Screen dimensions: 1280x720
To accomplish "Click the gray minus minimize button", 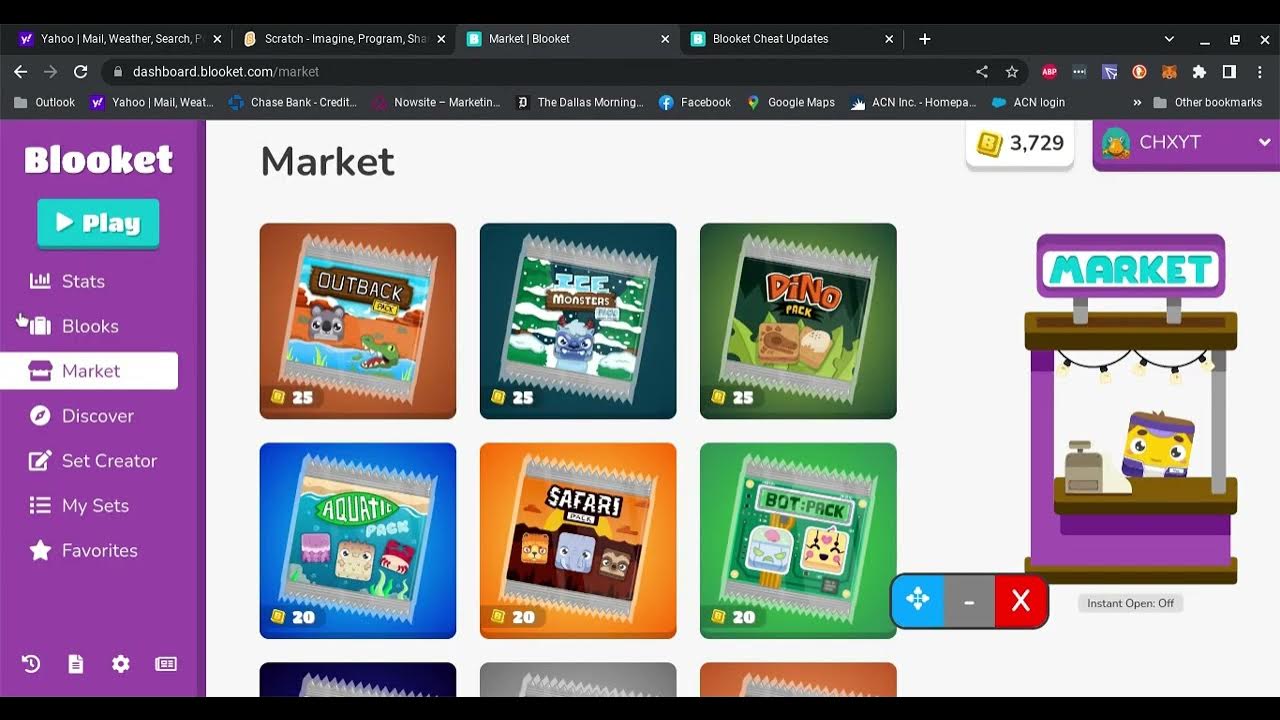I will (x=969, y=600).
